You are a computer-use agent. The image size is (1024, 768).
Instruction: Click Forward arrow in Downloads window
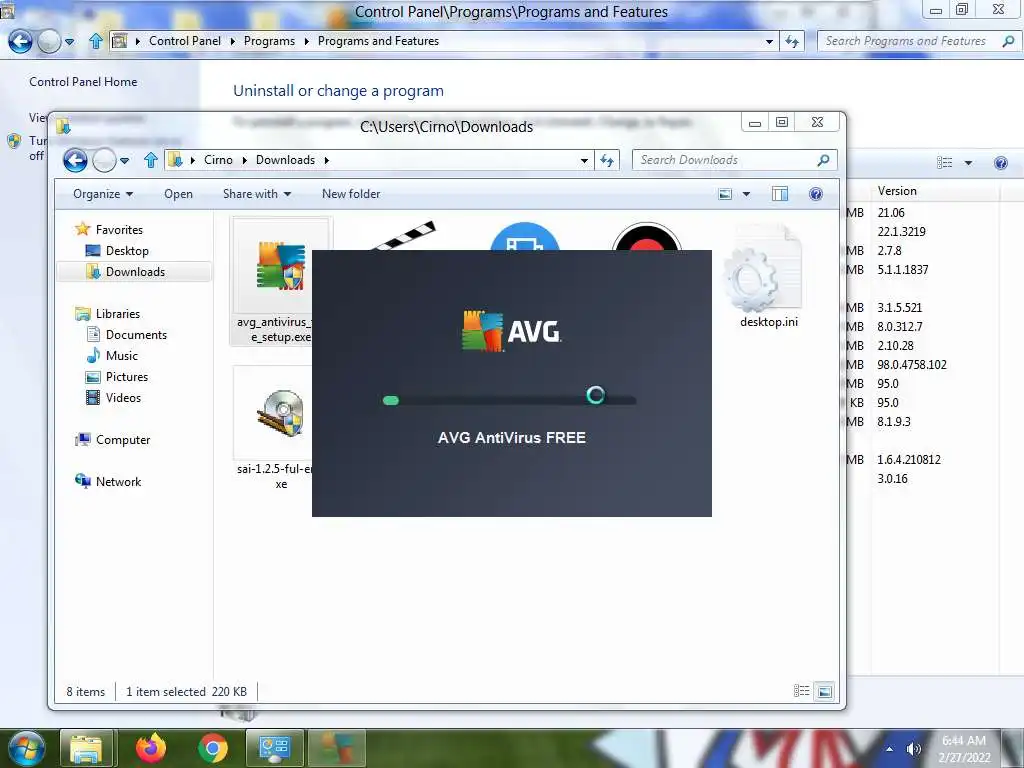click(x=104, y=160)
